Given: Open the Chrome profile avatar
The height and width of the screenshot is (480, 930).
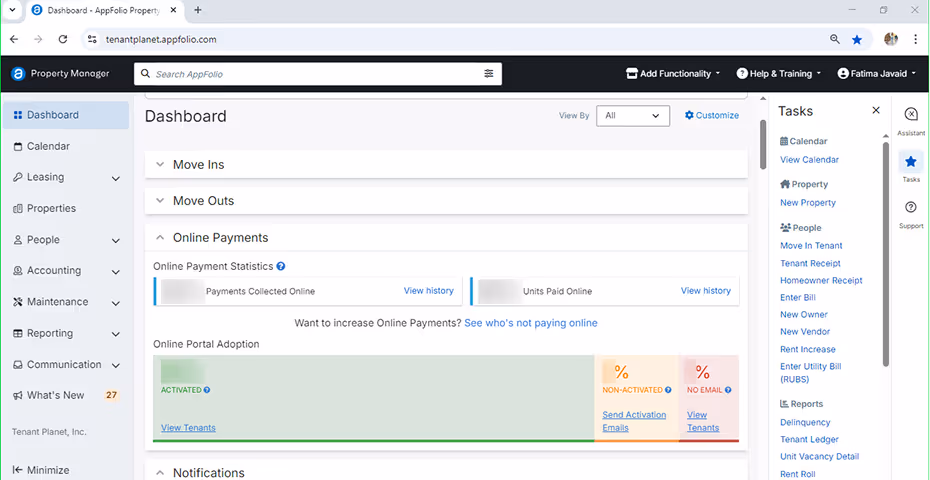Looking at the screenshot, I should 891,39.
